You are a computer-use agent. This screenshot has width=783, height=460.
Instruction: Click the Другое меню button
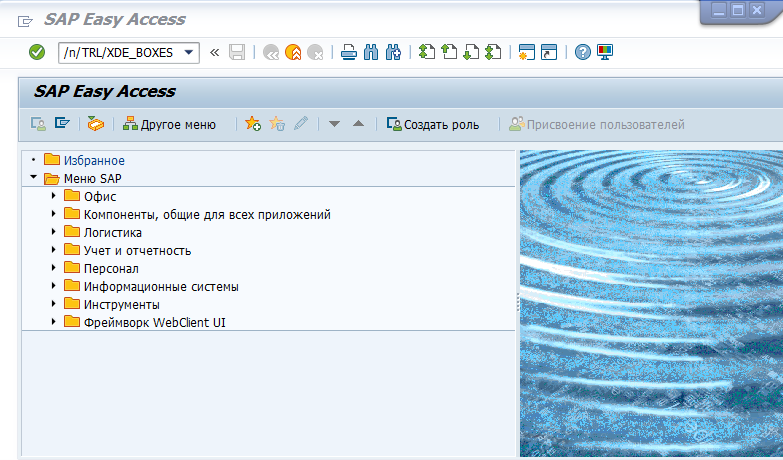tap(169, 124)
